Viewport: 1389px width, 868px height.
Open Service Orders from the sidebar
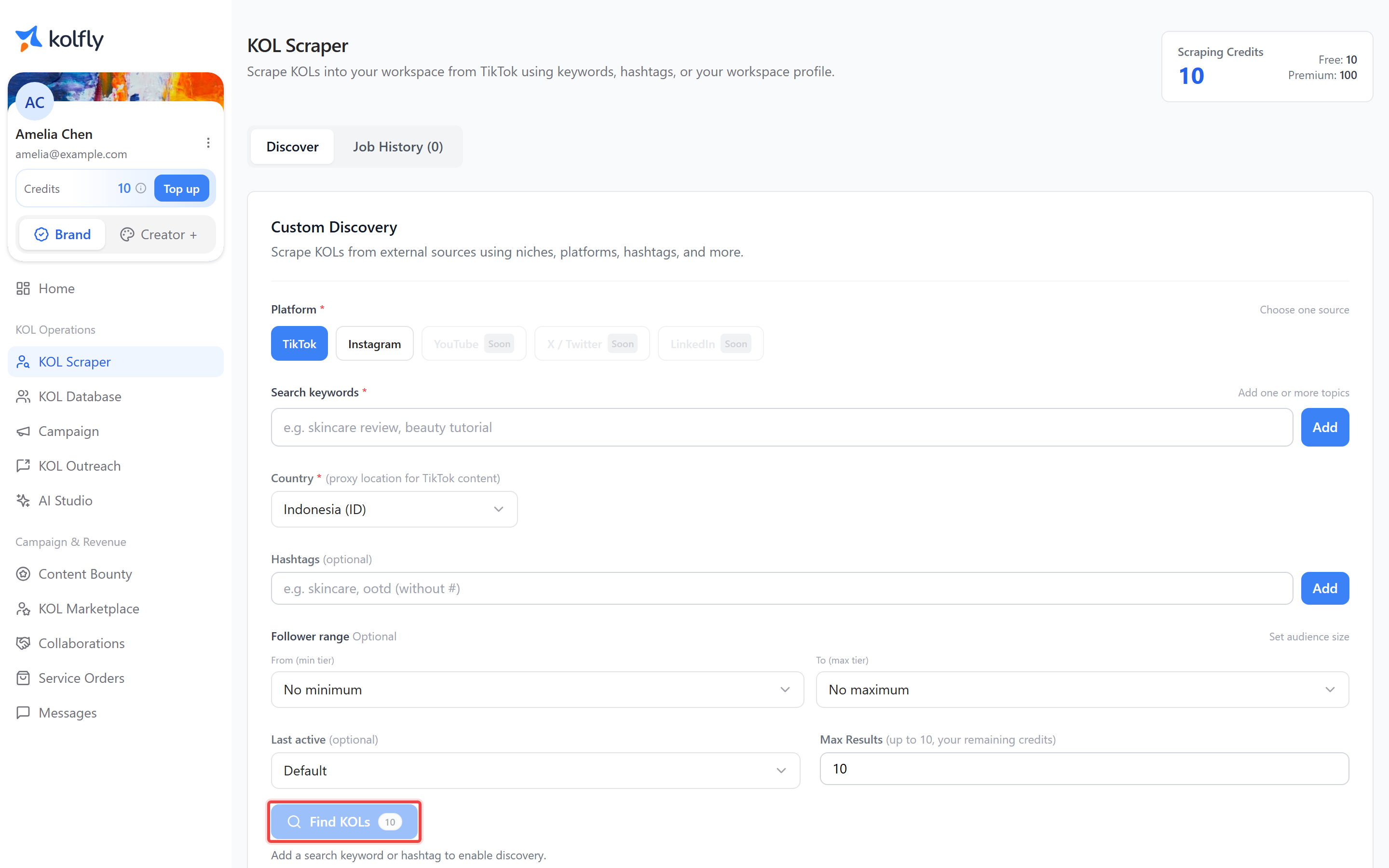pyautogui.click(x=115, y=678)
